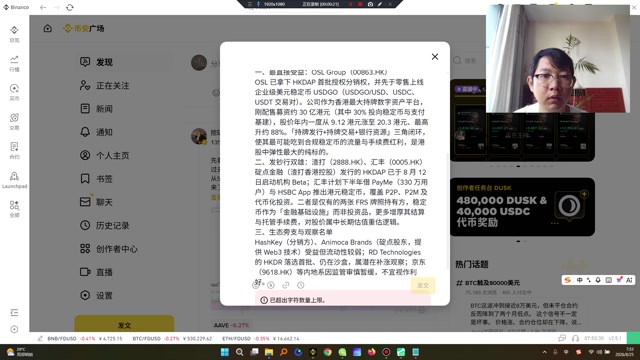The height and width of the screenshot is (360, 640).
Task: Click BTC/FDUSD pair in bottom ticker
Action: 172,338
